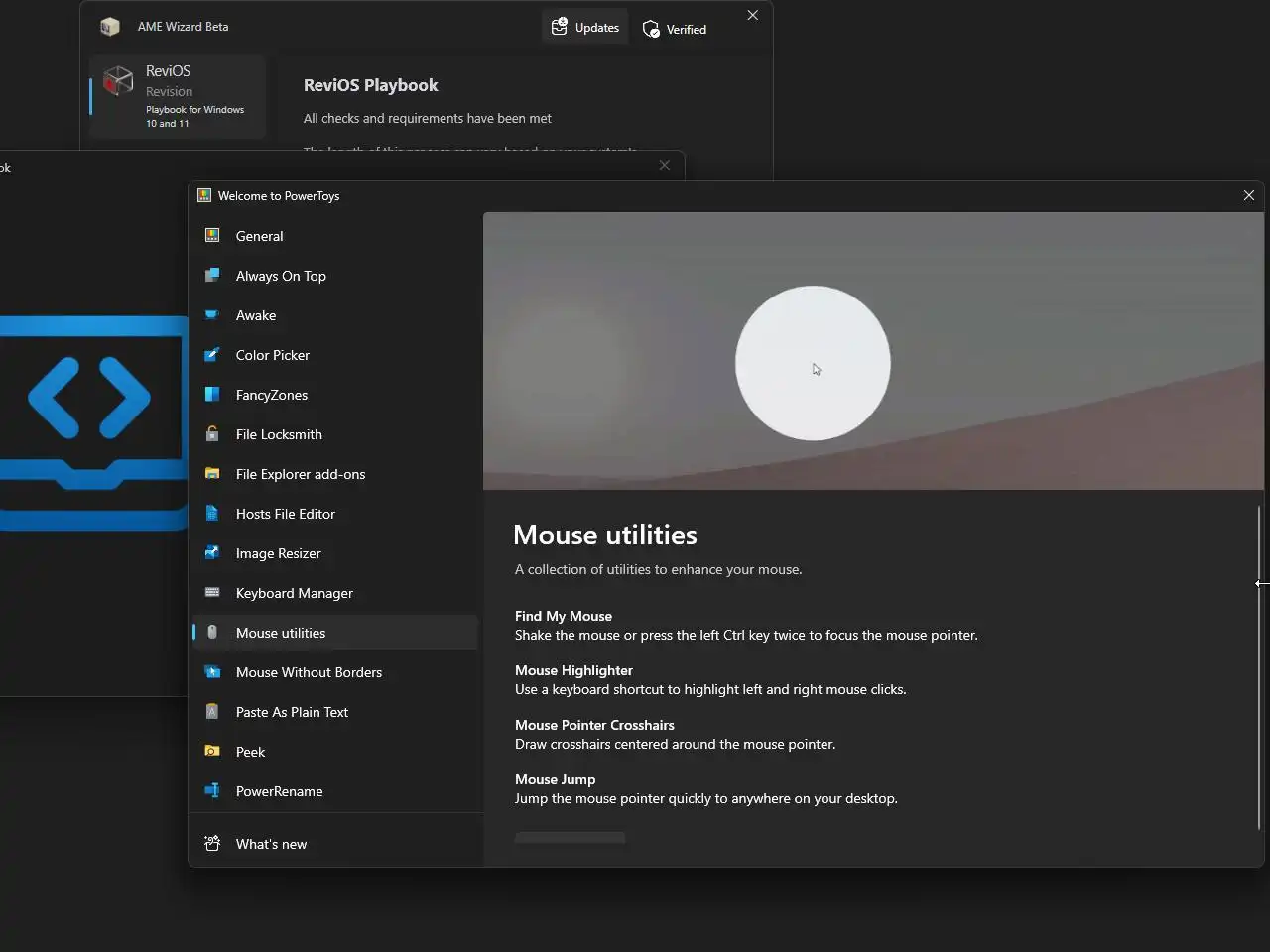
Task: Select File Explorer add-ons entry
Action: coord(335,474)
